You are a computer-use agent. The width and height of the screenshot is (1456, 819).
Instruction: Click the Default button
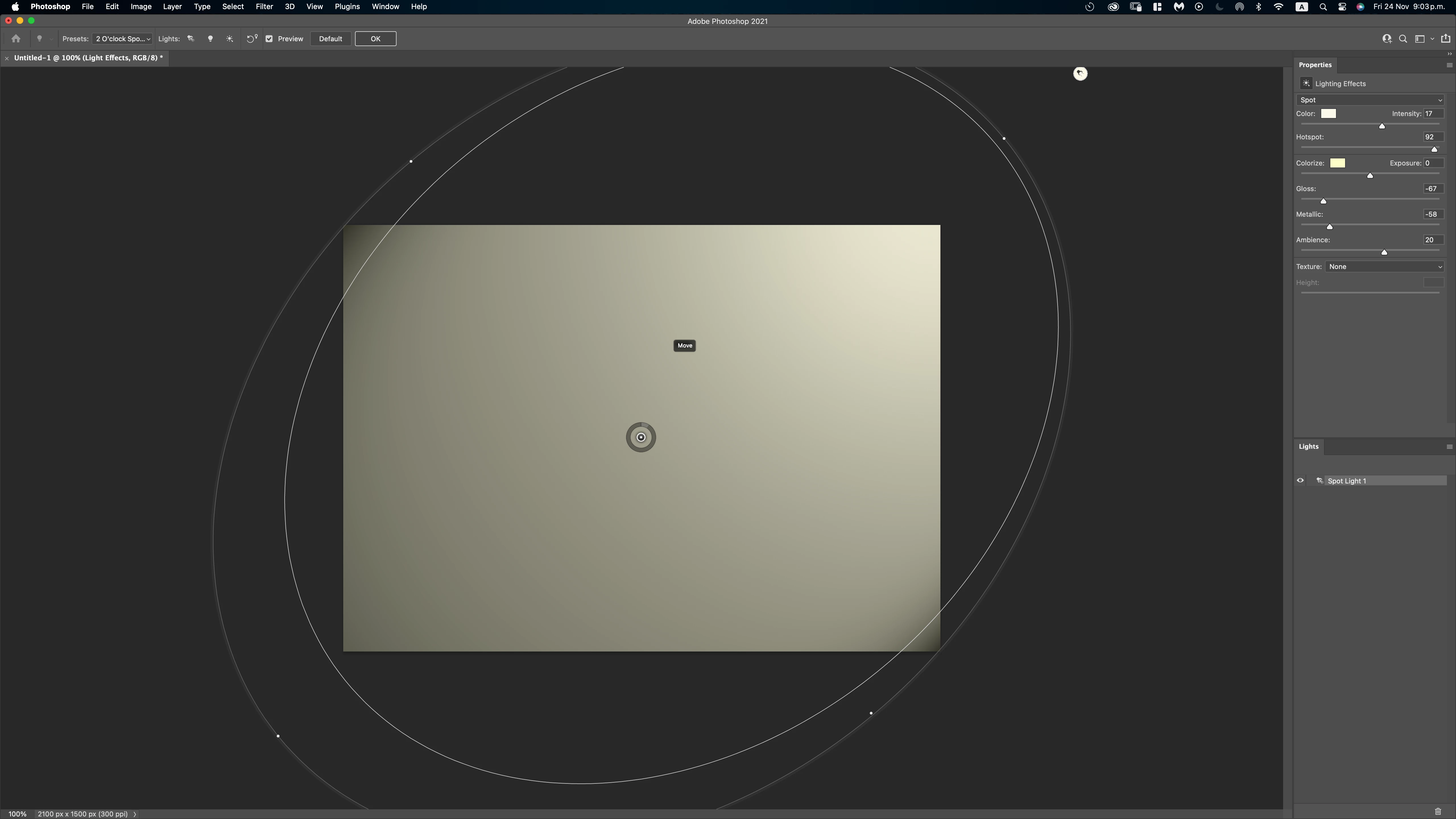click(330, 39)
